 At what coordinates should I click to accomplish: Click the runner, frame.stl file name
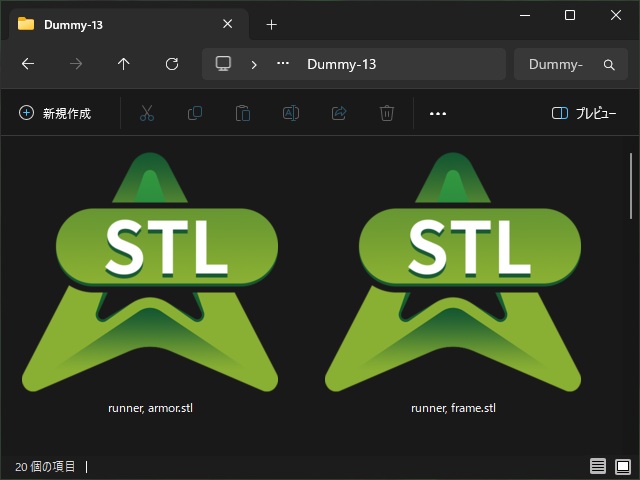(453, 408)
